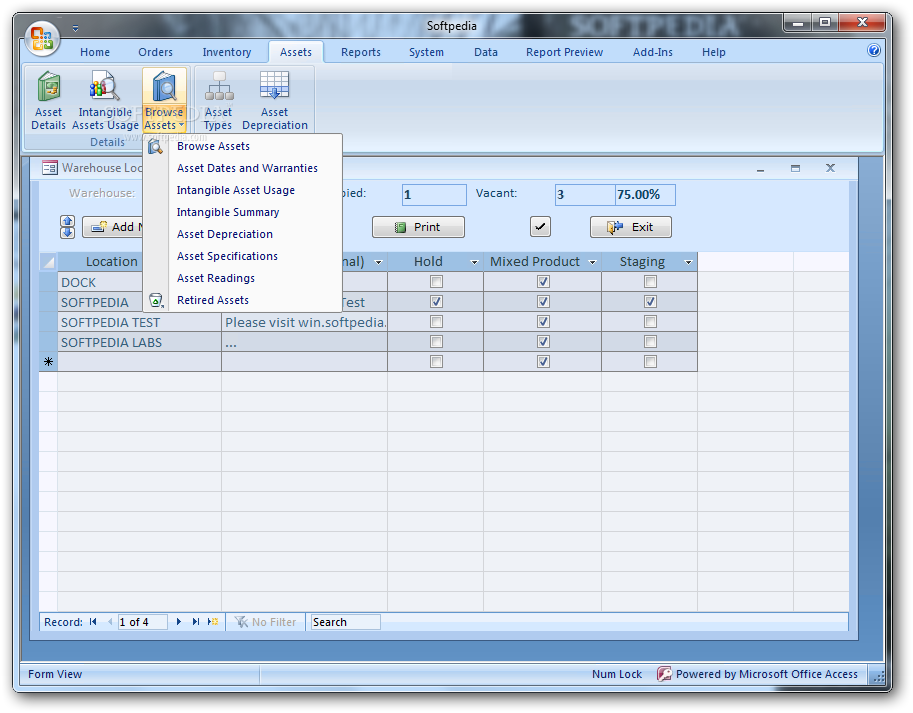Open Mixed Product column filter dropdown
This screenshot has width=913, height=713.
[592, 263]
